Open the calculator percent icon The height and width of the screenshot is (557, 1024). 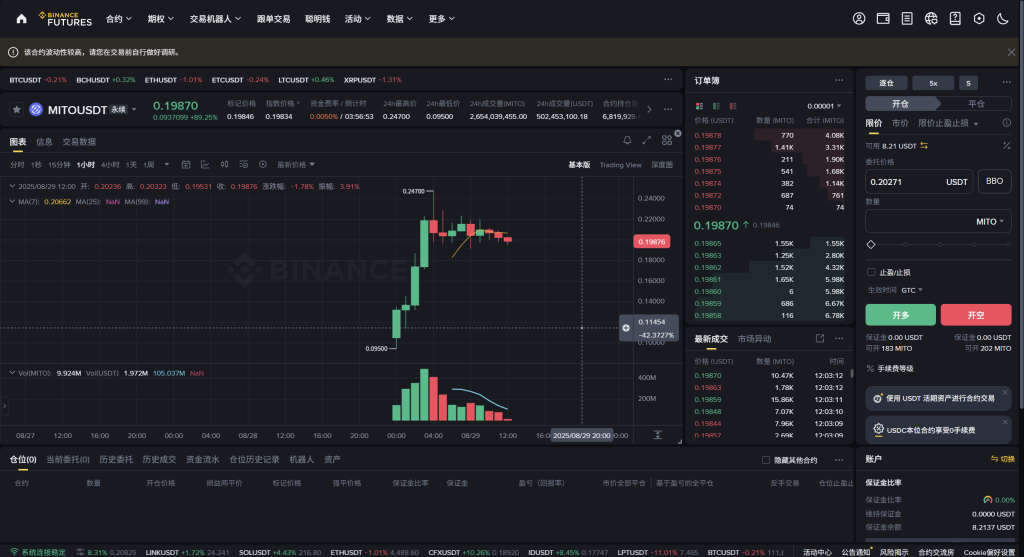coord(1006,146)
